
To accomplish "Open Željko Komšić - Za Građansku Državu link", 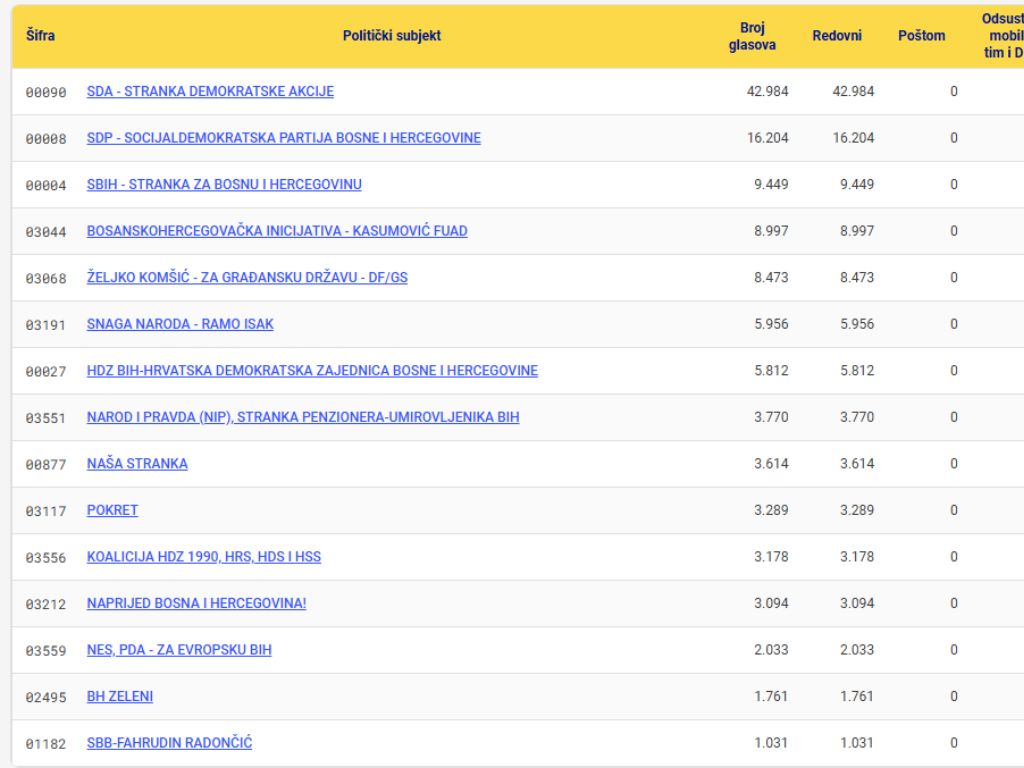I will [247, 278].
